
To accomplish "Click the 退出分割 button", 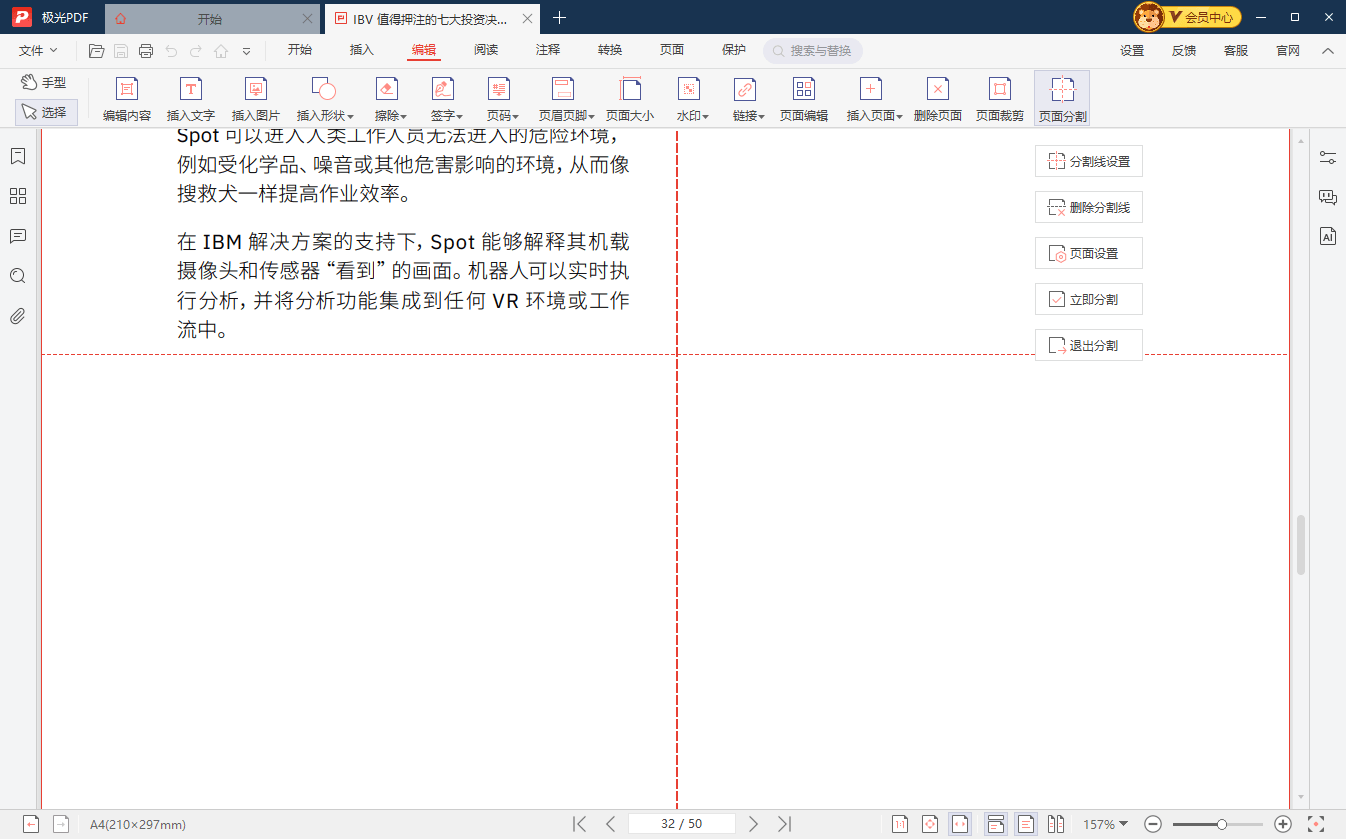I will pyautogui.click(x=1088, y=344).
